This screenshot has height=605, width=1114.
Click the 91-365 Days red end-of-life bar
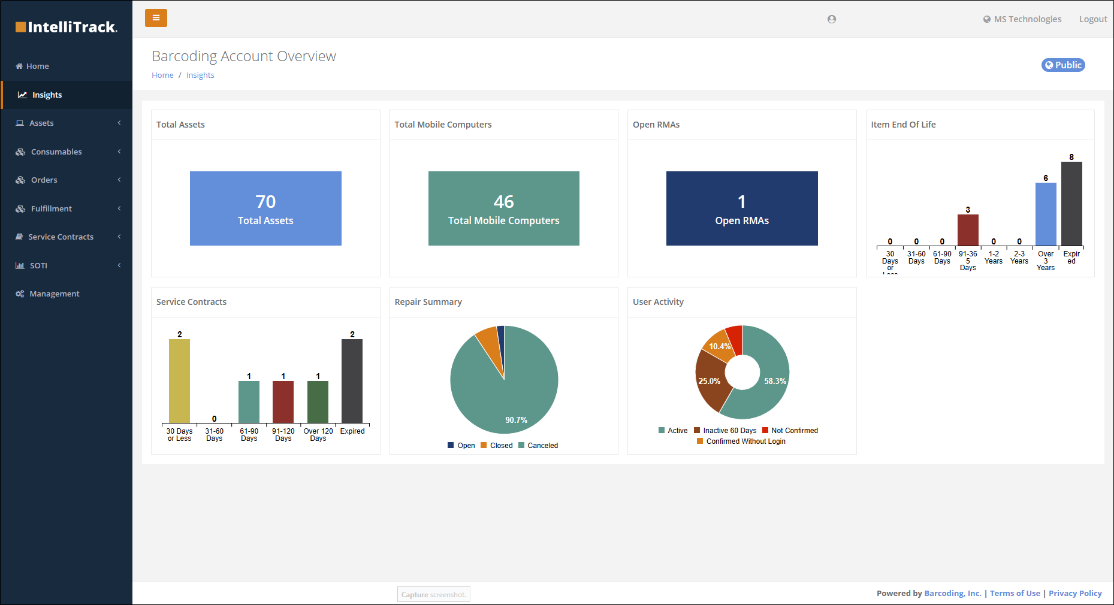[968, 230]
